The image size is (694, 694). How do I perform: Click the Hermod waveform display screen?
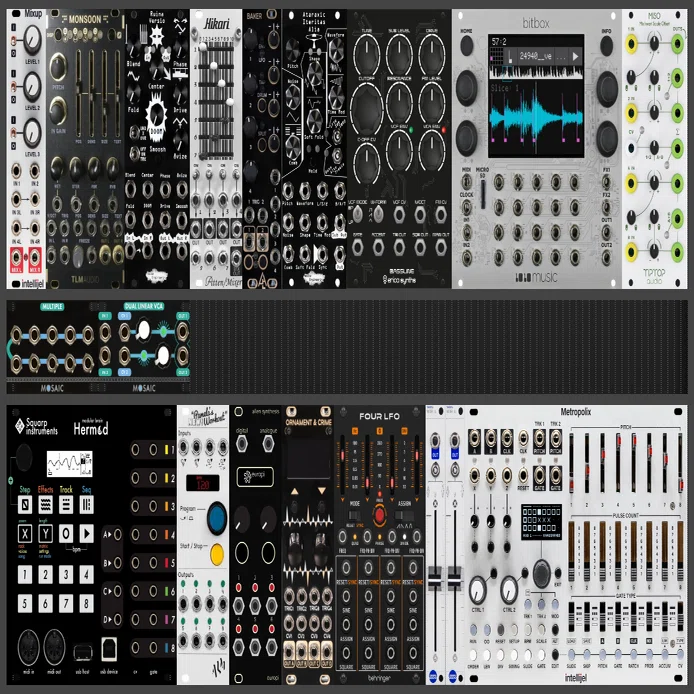[x=69, y=464]
